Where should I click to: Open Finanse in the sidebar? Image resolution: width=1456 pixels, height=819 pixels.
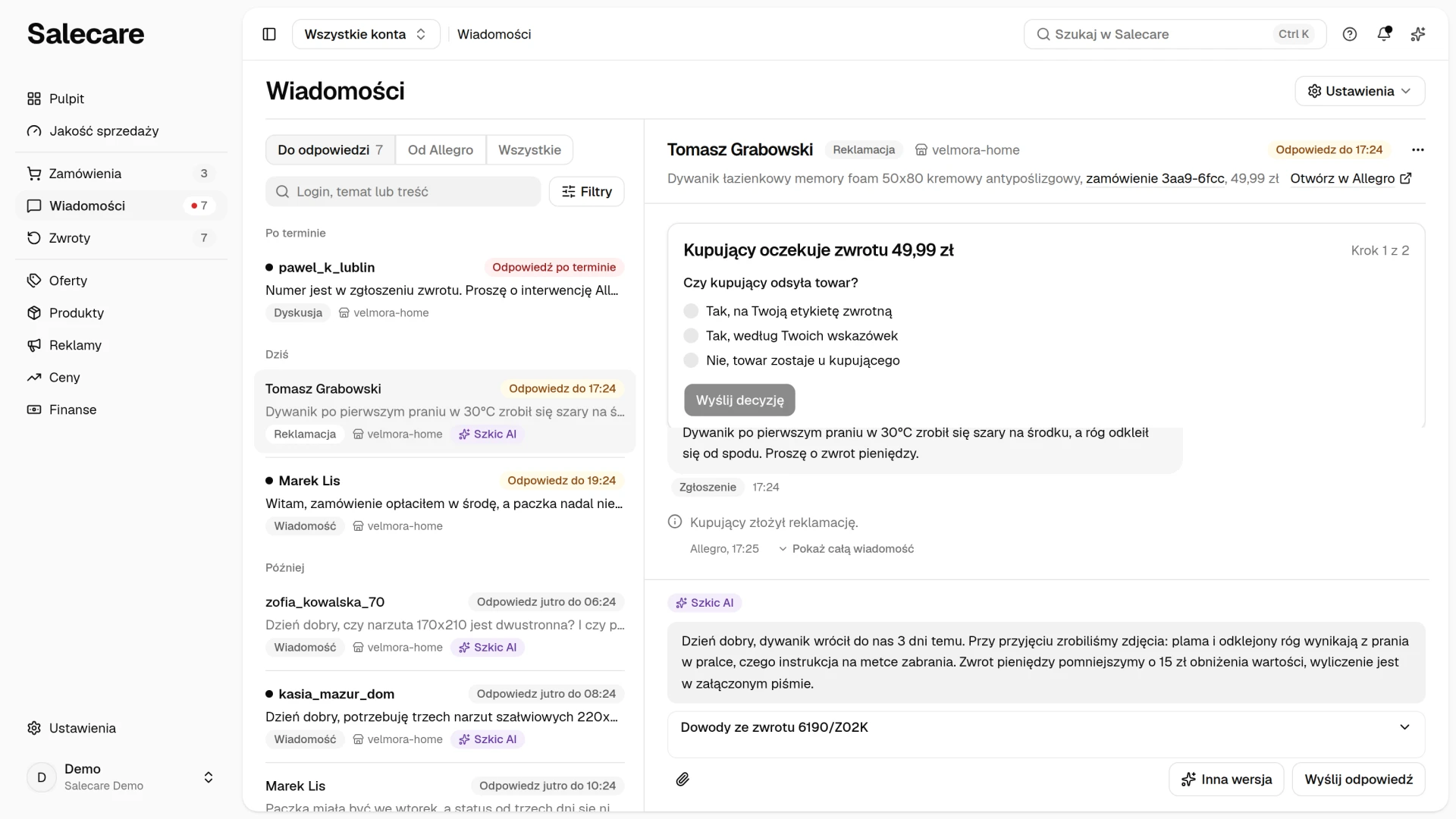(x=121, y=409)
